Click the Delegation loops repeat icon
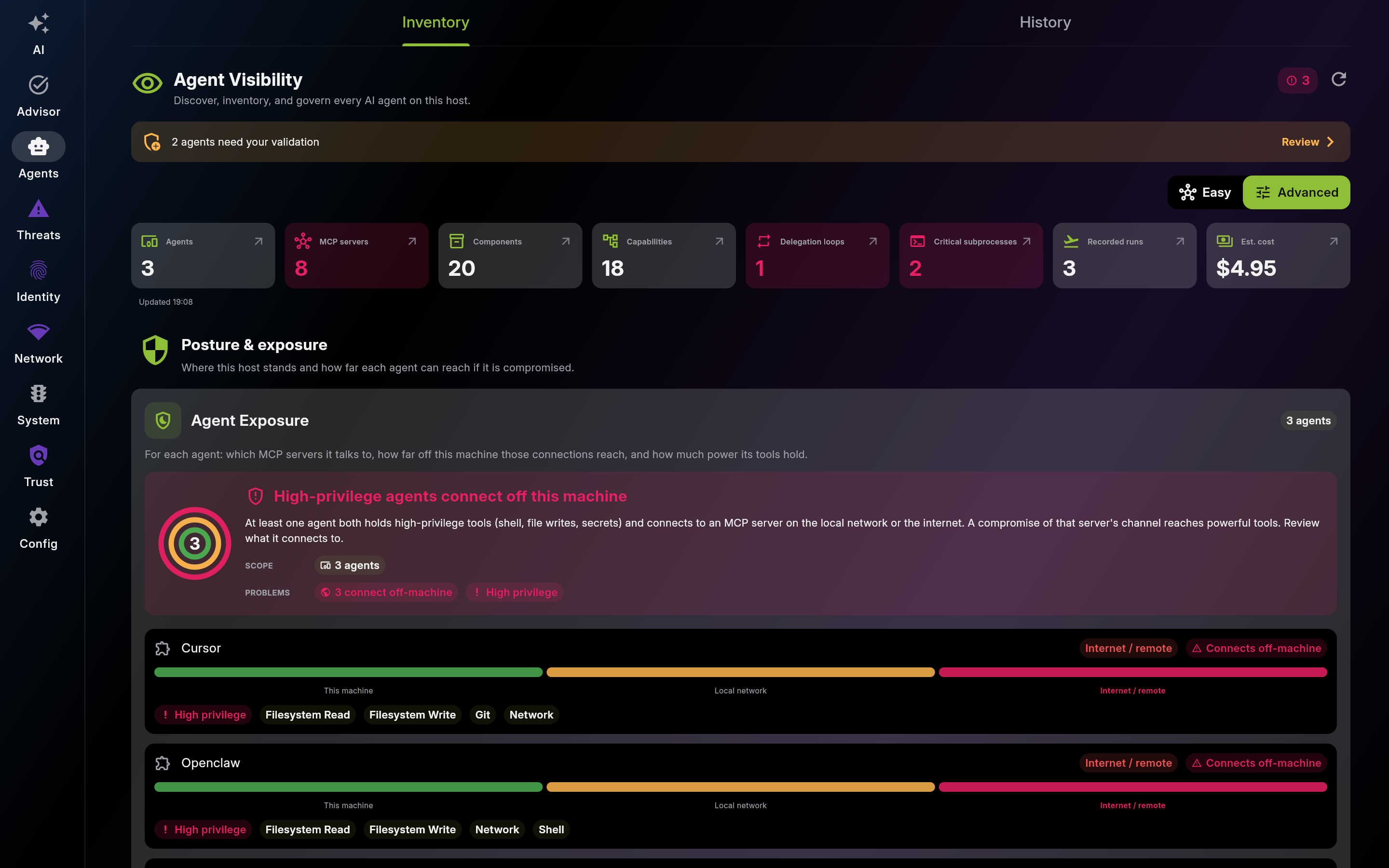 click(x=764, y=241)
